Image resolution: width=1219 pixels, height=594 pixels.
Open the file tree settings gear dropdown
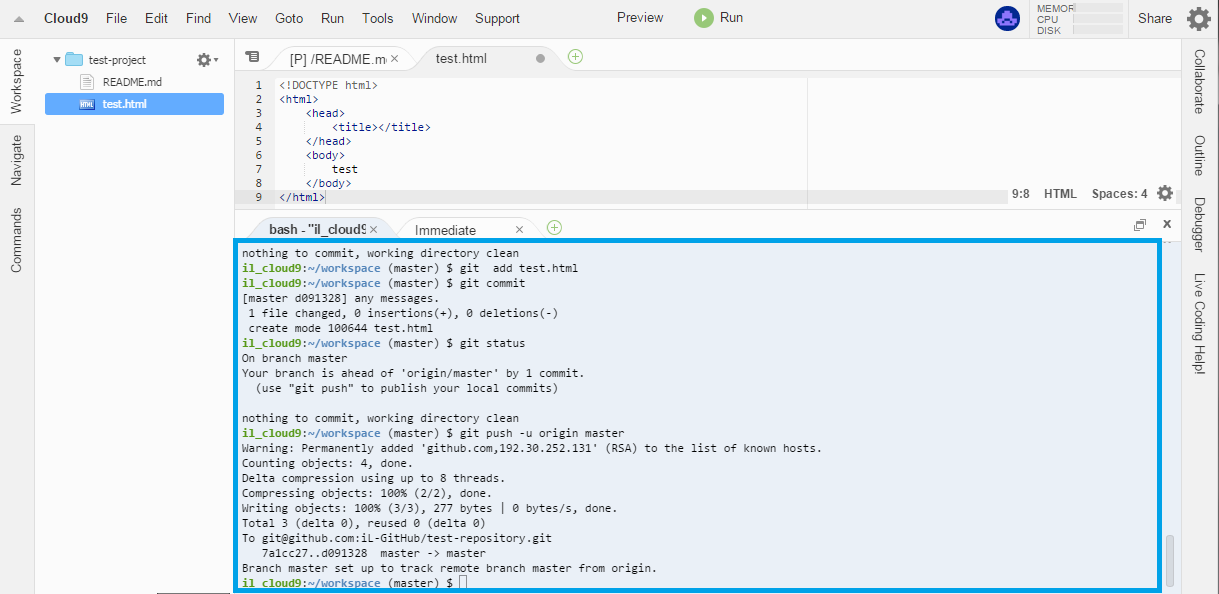click(207, 60)
